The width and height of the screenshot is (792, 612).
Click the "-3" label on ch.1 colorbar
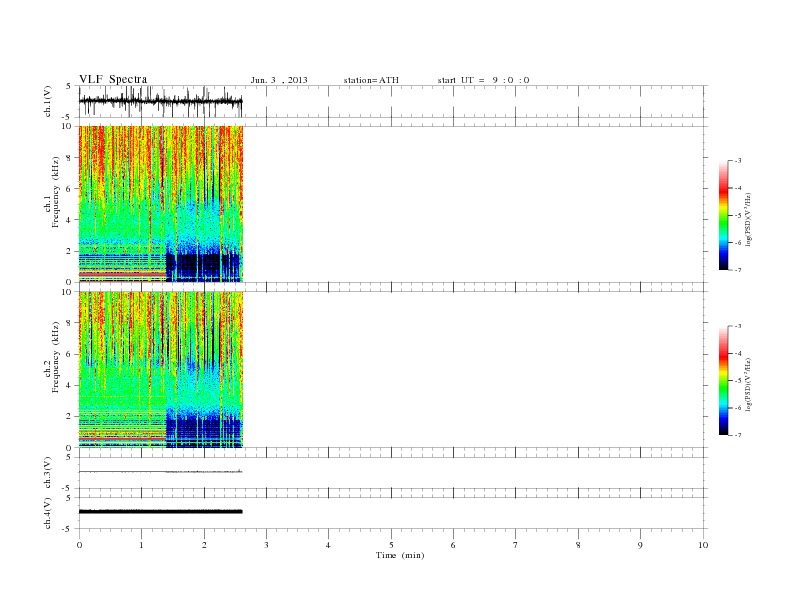(737, 161)
